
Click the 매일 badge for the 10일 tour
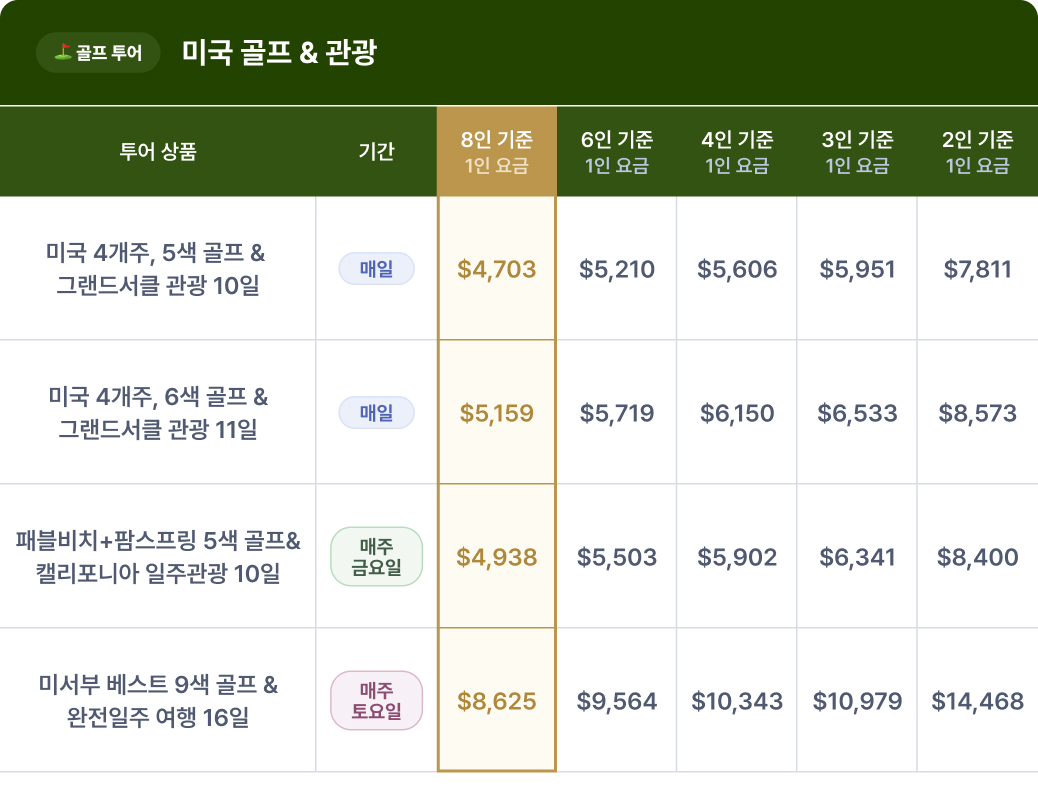376,268
